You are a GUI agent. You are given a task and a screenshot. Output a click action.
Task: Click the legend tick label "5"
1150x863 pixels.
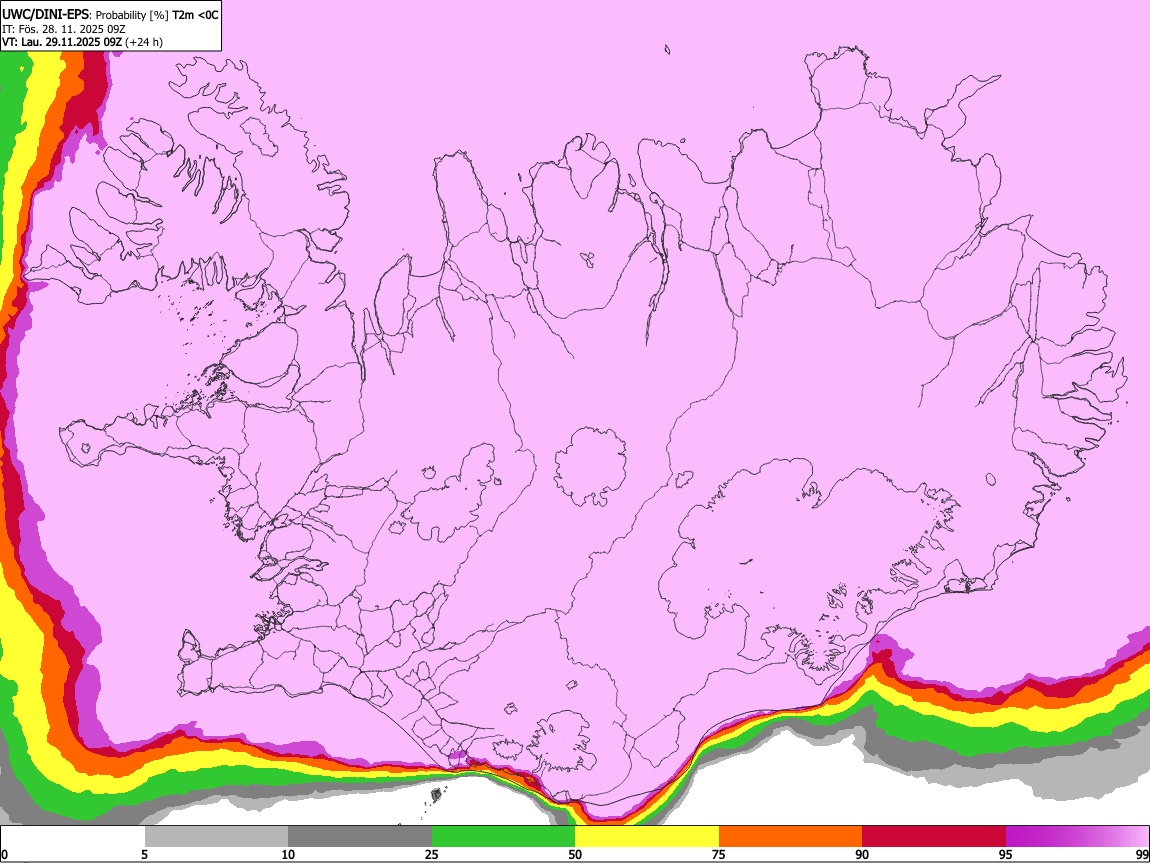tap(144, 854)
